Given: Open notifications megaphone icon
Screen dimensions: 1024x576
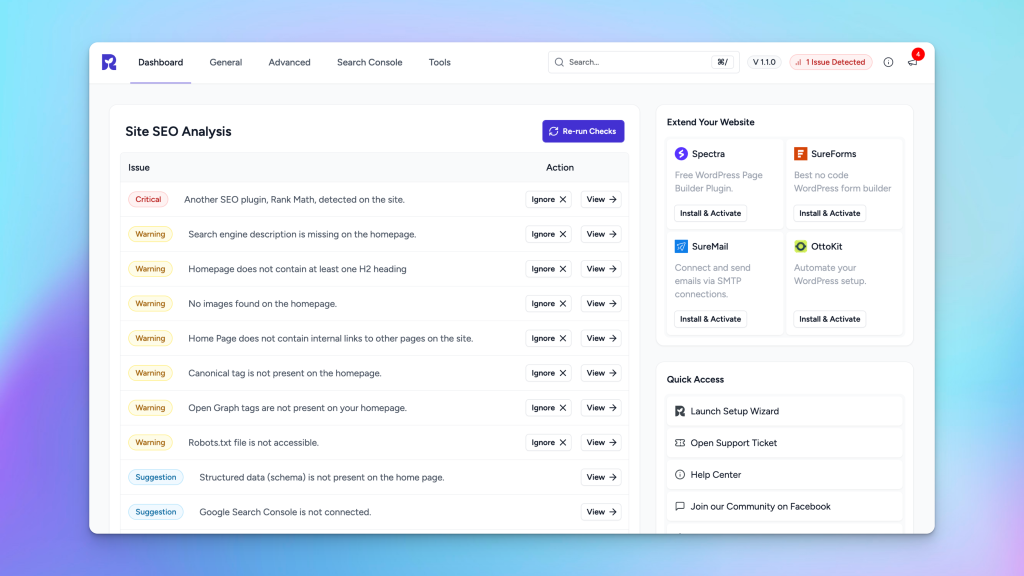Looking at the screenshot, I should tap(912, 62).
